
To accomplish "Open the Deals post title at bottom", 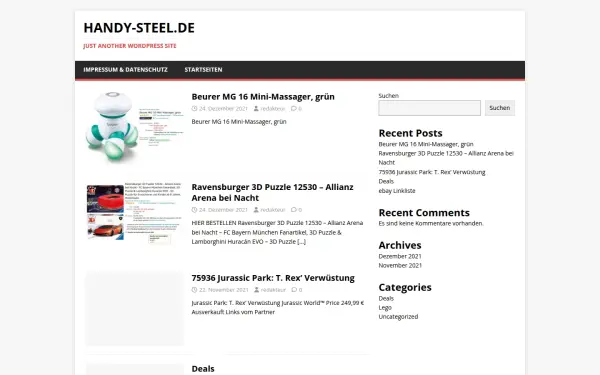I will (203, 369).
